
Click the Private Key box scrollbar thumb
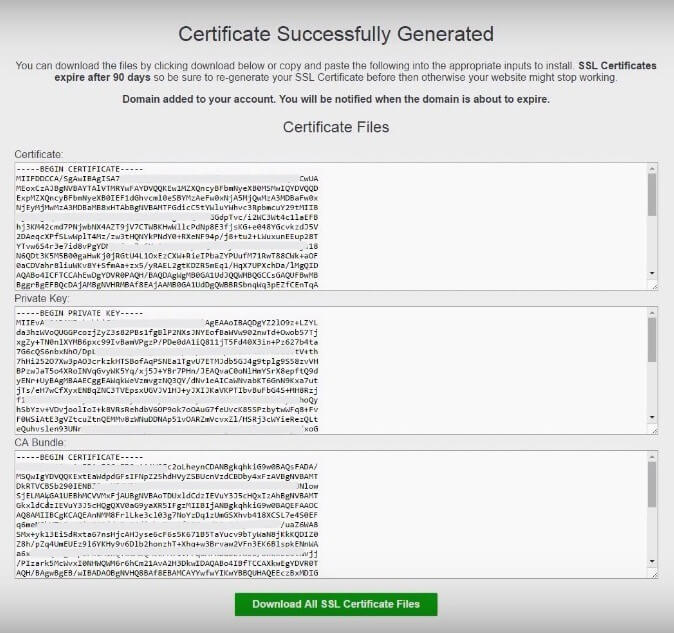click(x=652, y=341)
